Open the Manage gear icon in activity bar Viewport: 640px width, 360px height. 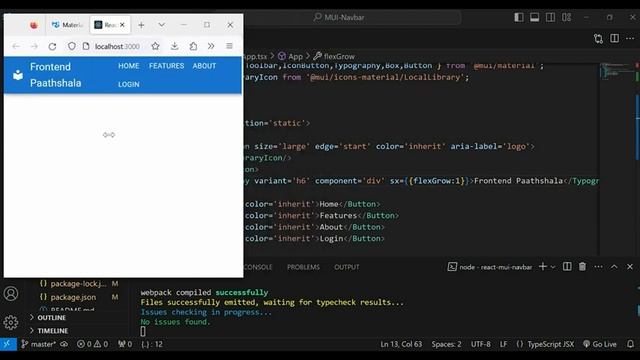coord(11,322)
